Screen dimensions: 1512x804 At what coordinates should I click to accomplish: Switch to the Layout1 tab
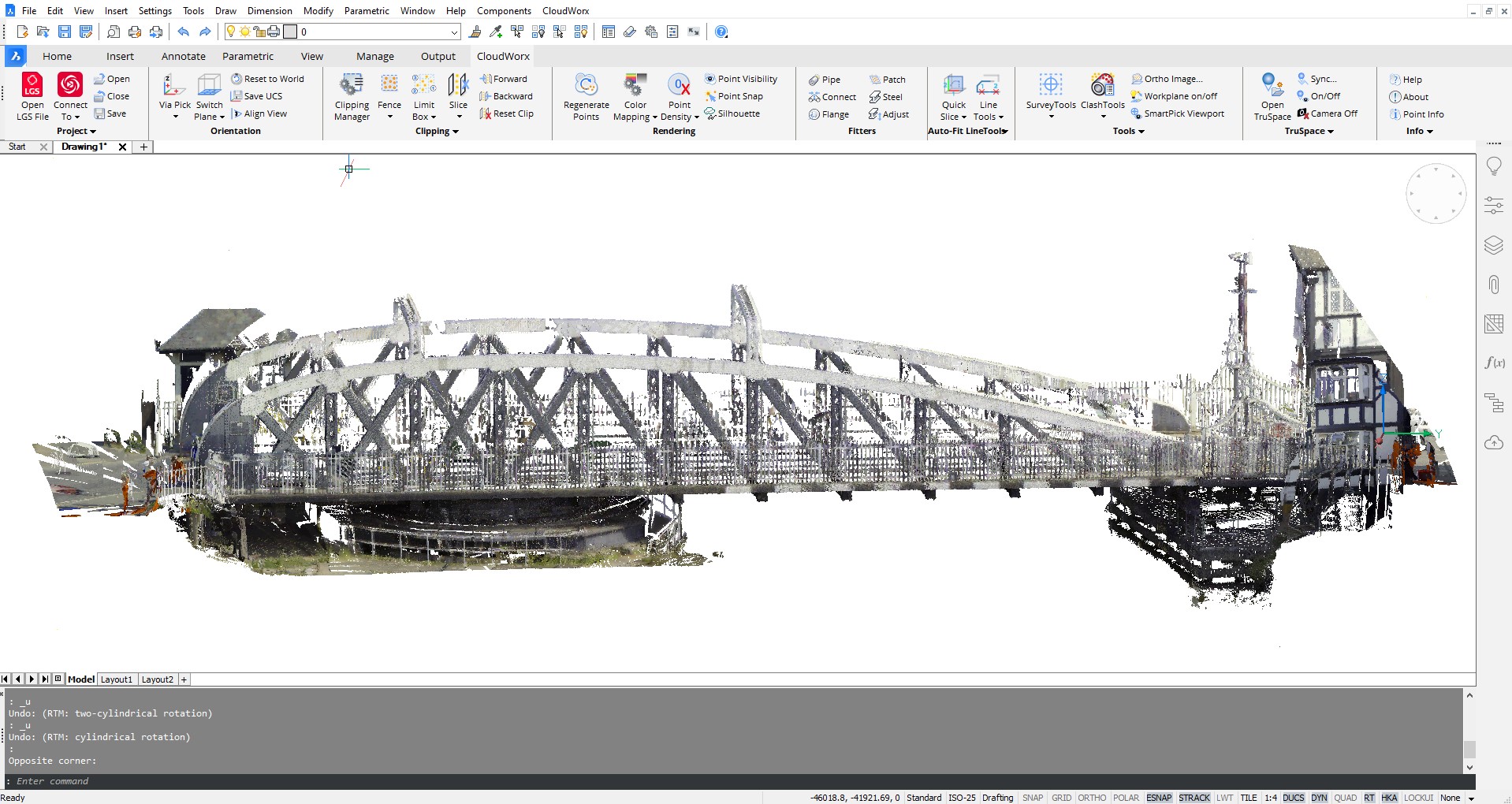click(116, 679)
